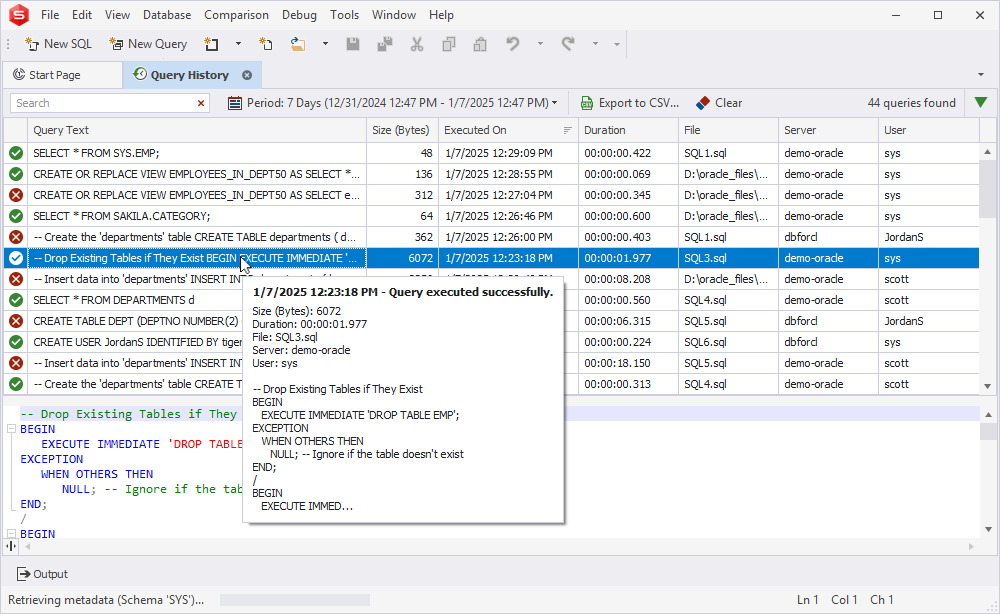Sort by Server column header
1000x614 pixels.
click(828, 130)
